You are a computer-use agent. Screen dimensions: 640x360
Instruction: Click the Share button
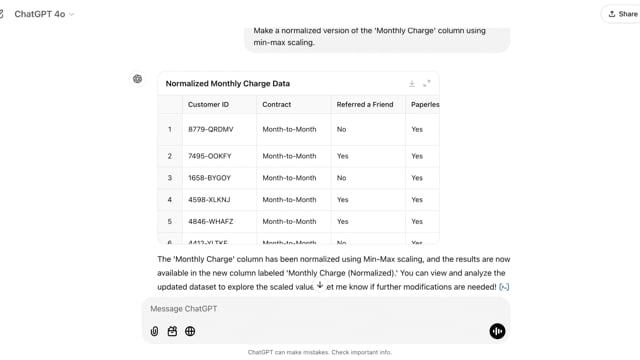point(622,14)
